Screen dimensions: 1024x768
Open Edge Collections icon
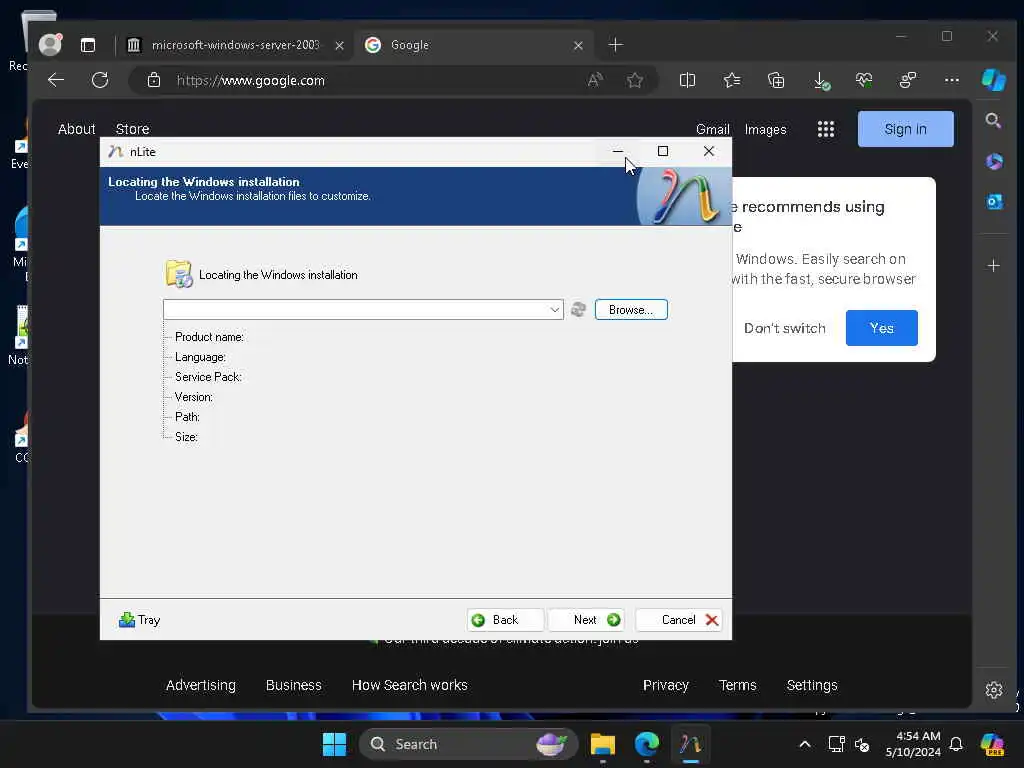click(x=776, y=80)
